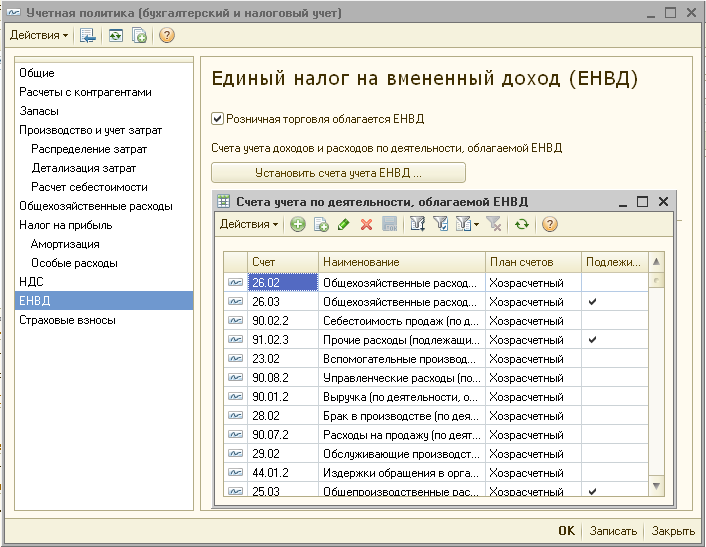This screenshot has height=547, width=706.
Task: Click scroll down arrow of accounts table
Action: (x=656, y=486)
